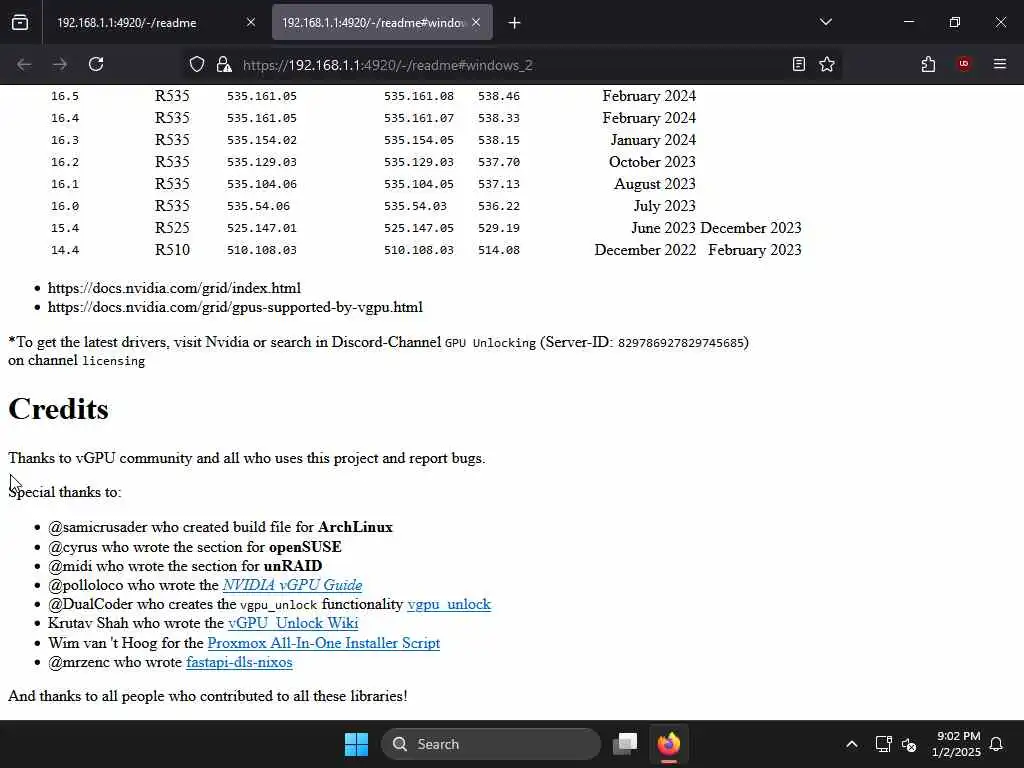This screenshot has width=1024, height=768.
Task: Open the Firefox View tab list icon
Action: click(x=20, y=22)
